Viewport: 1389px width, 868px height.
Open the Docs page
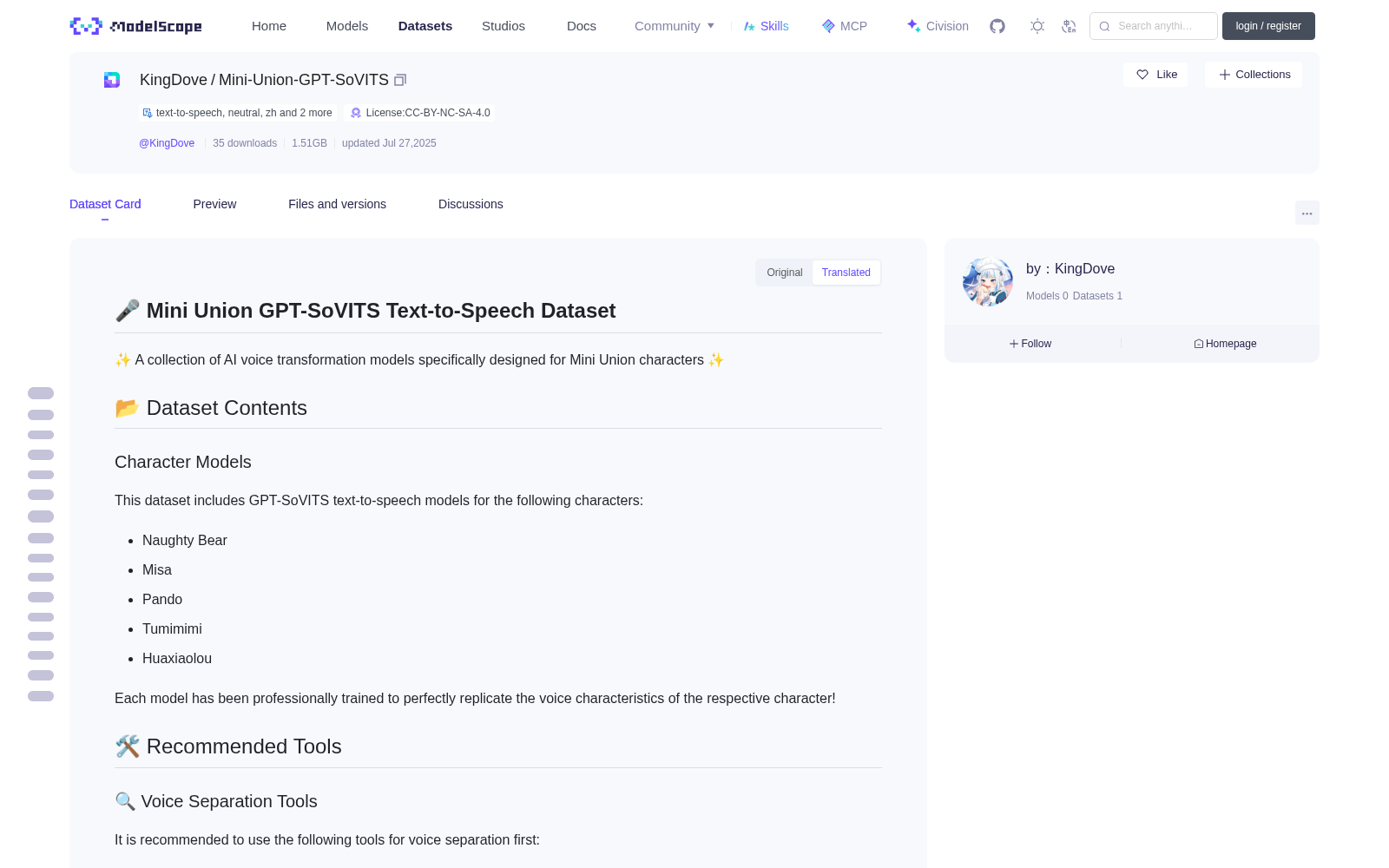(582, 26)
